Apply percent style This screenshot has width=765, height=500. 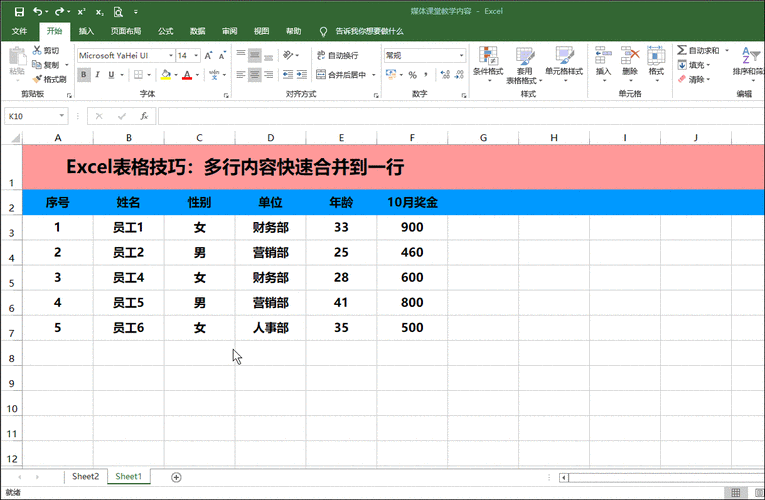point(413,75)
